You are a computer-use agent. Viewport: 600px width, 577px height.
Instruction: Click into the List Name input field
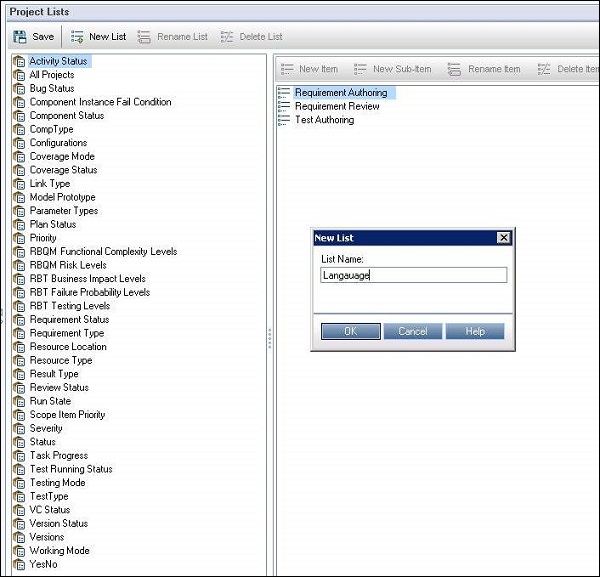(x=414, y=275)
